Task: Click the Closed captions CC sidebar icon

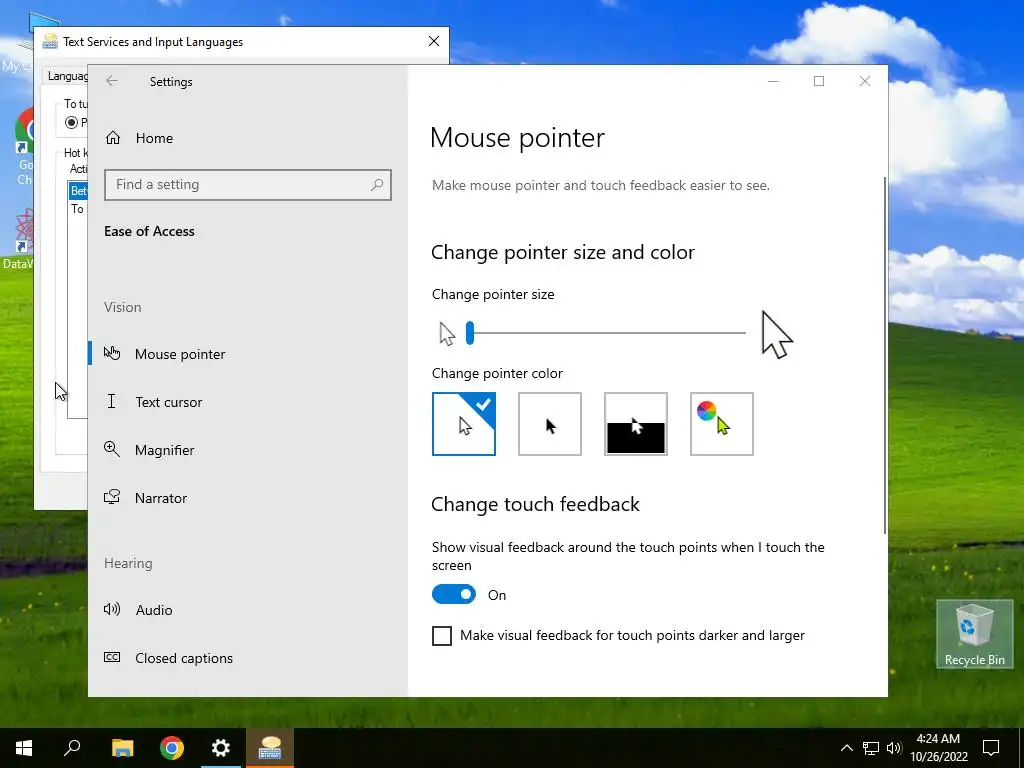Action: pyautogui.click(x=112, y=657)
